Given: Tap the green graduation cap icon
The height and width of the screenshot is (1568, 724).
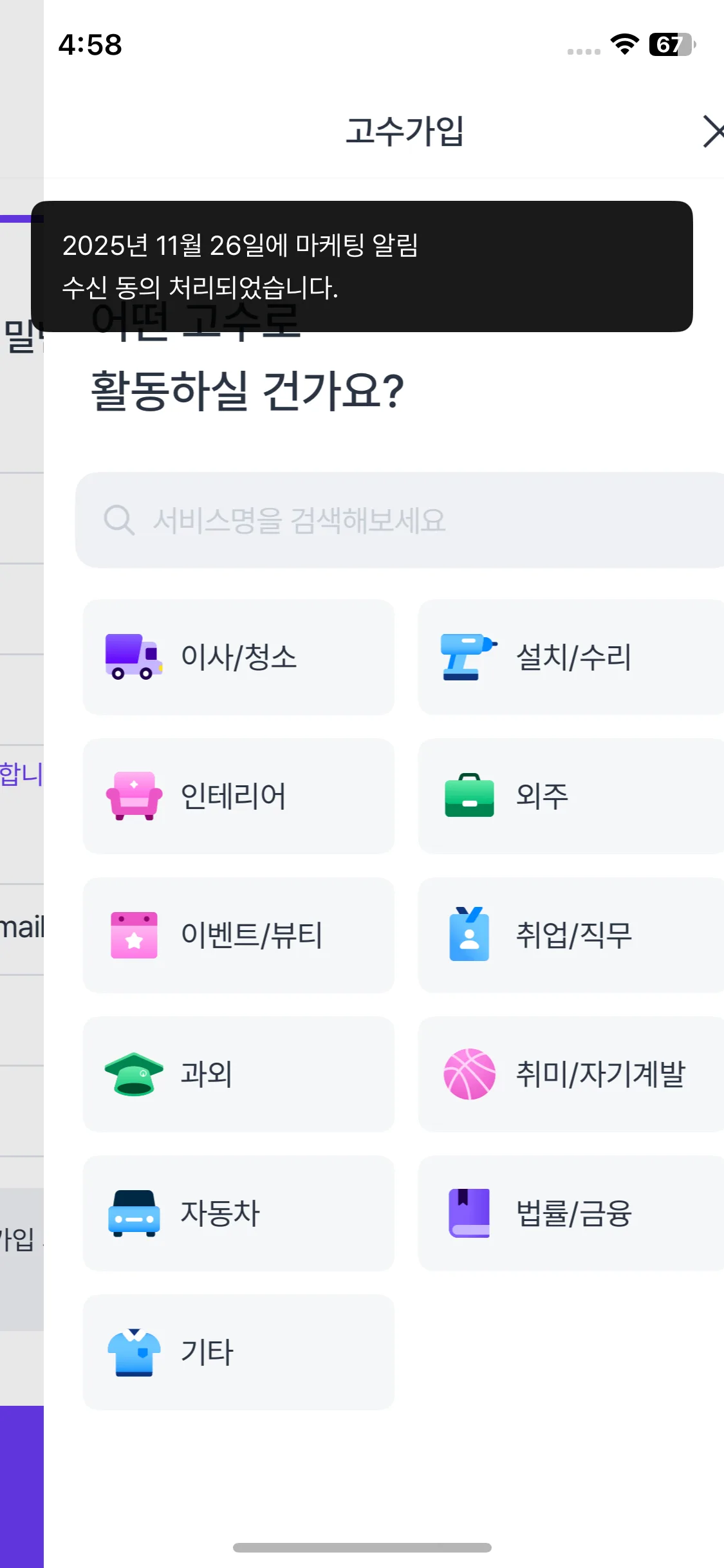Looking at the screenshot, I should click(134, 1074).
